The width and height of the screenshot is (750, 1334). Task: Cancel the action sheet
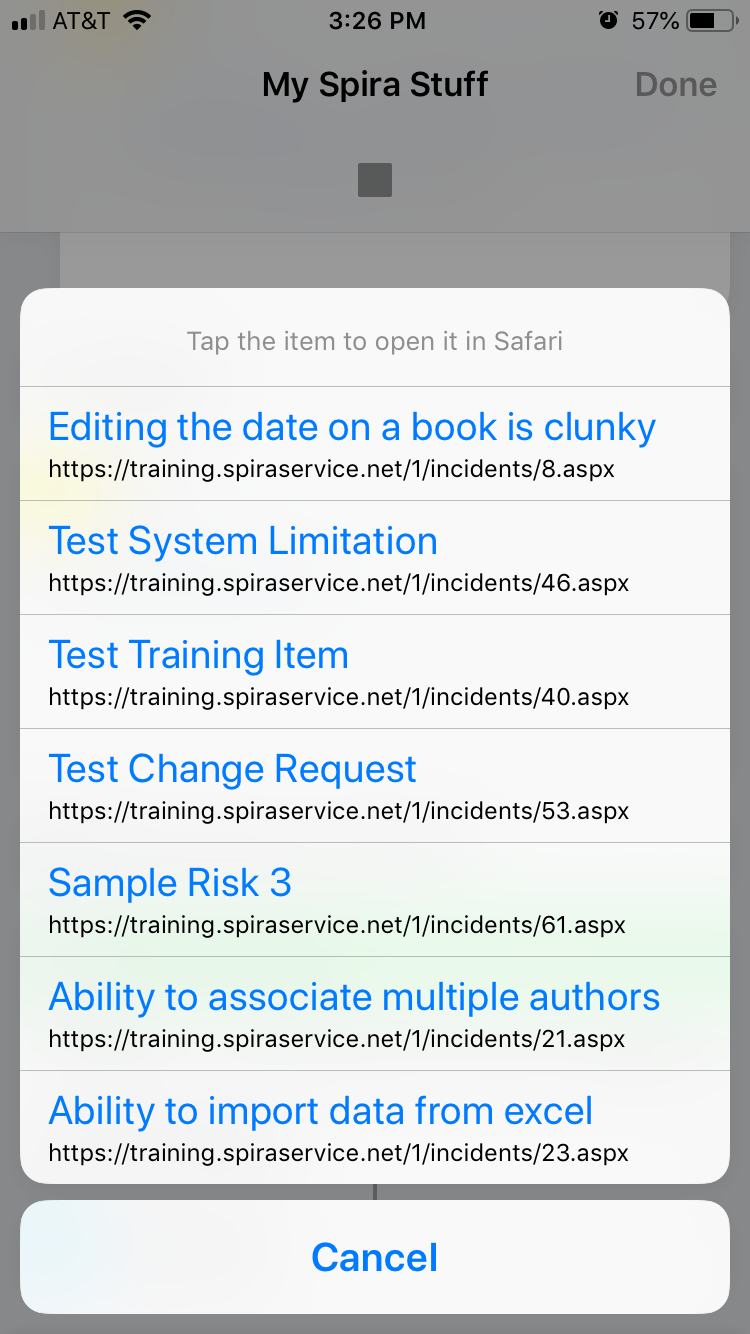pos(375,1257)
